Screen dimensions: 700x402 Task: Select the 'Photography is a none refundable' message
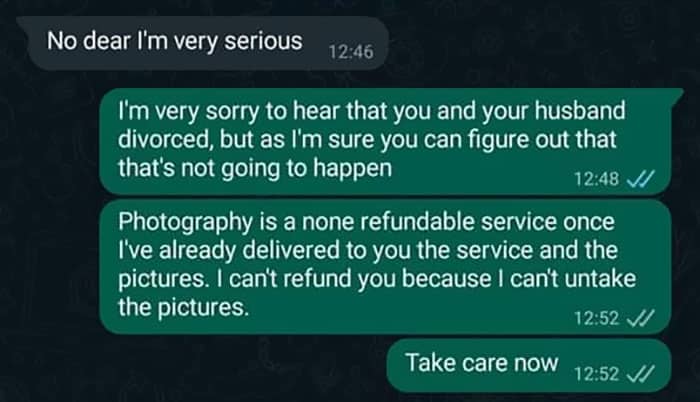385,267
